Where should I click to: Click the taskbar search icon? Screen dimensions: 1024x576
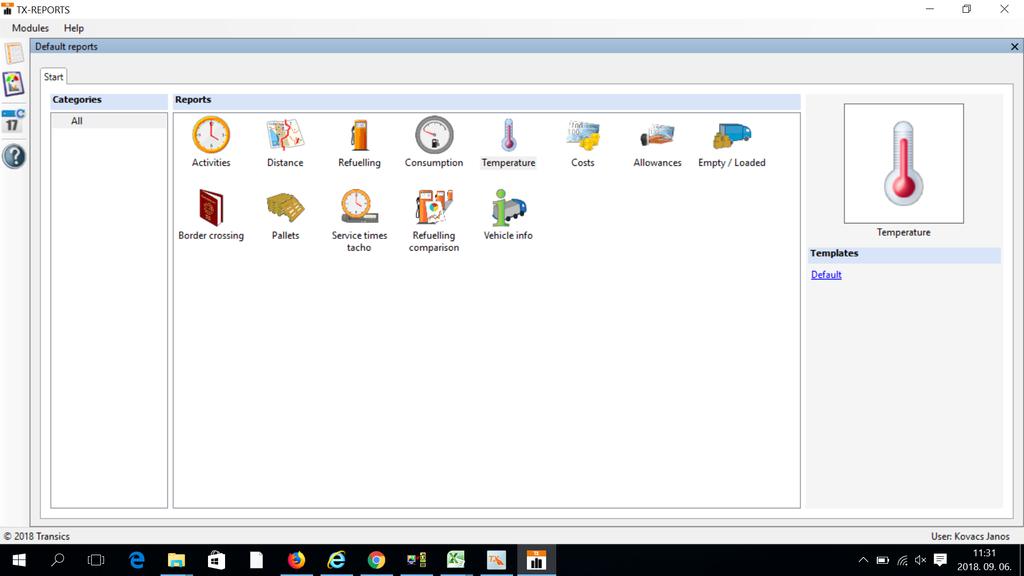coord(57,560)
